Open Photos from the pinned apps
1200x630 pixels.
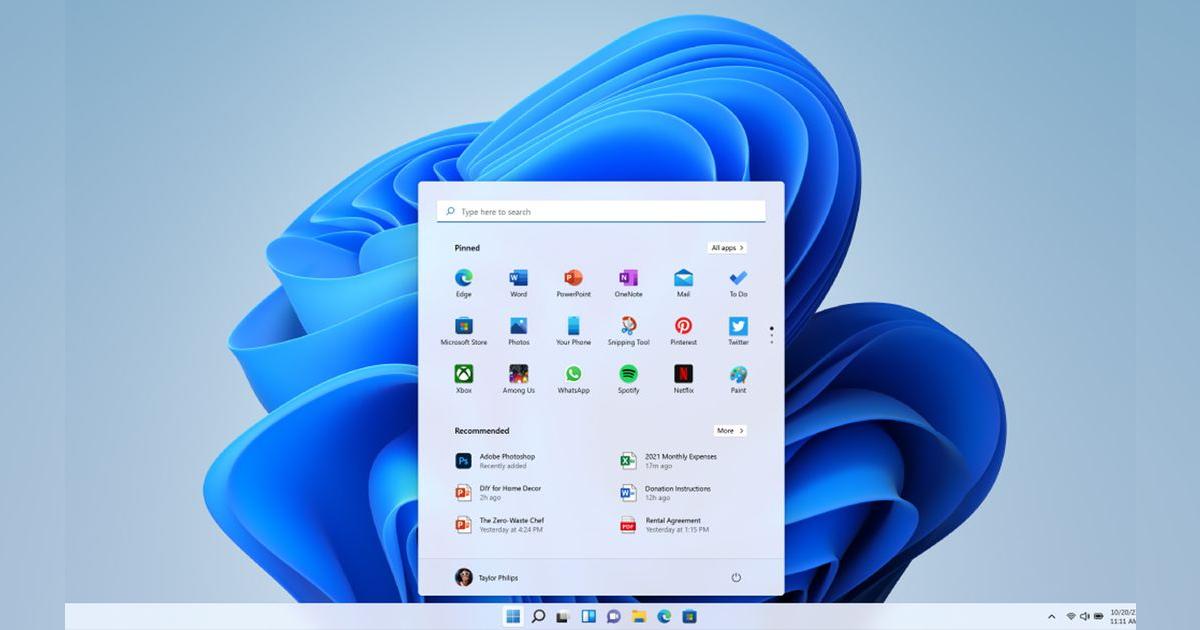(517, 327)
